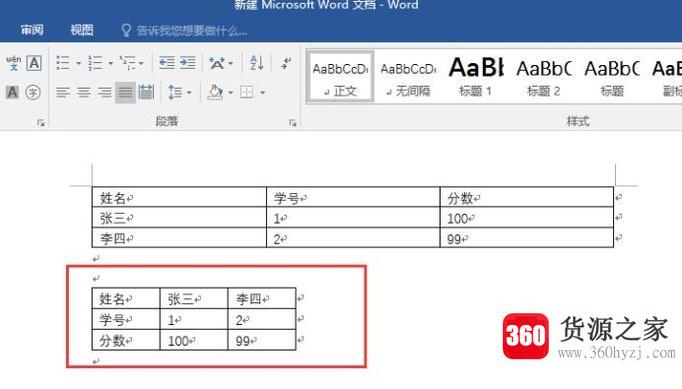Align text left

coord(63,92)
